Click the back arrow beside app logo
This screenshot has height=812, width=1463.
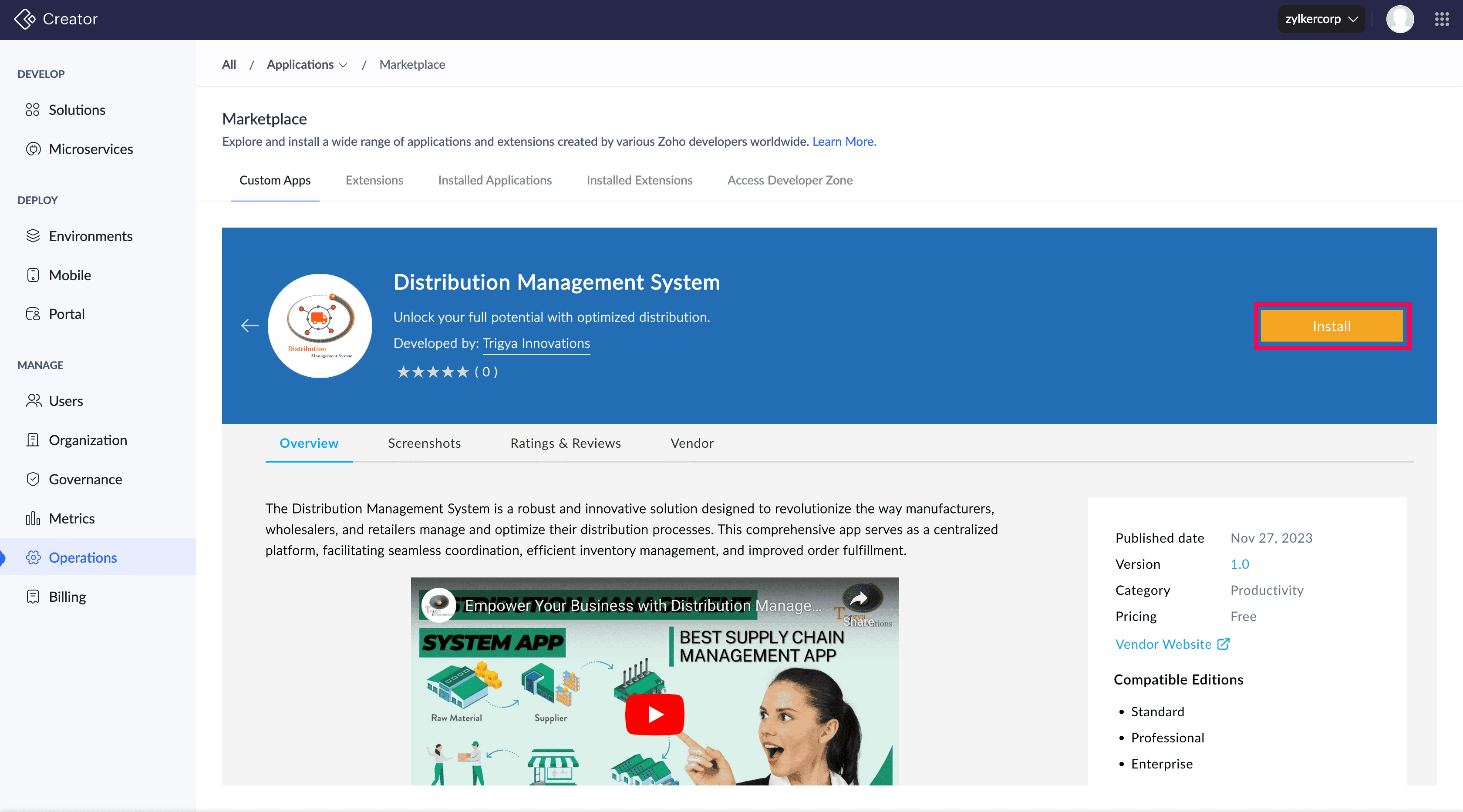(x=249, y=325)
